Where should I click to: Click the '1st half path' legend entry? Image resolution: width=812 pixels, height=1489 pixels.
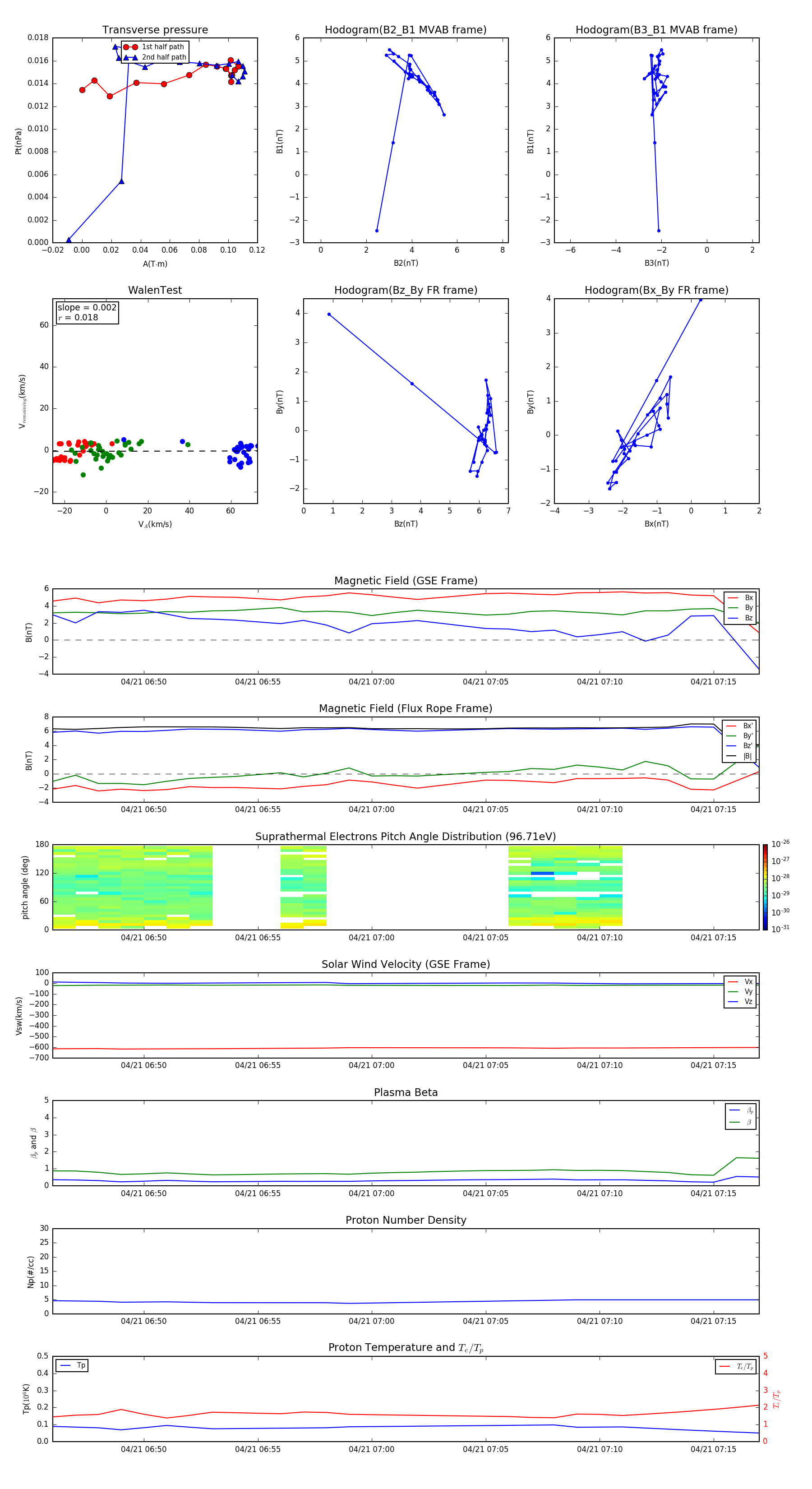point(154,47)
